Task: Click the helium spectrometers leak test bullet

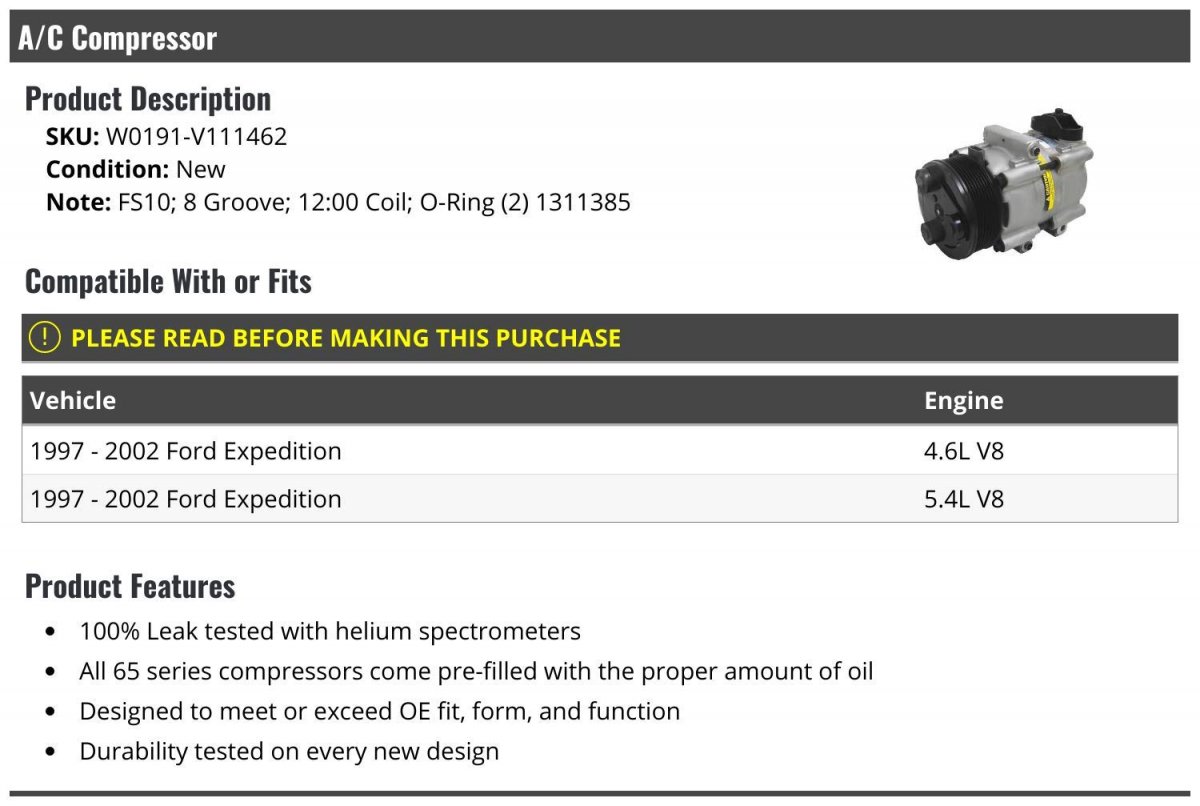Action: (330, 632)
